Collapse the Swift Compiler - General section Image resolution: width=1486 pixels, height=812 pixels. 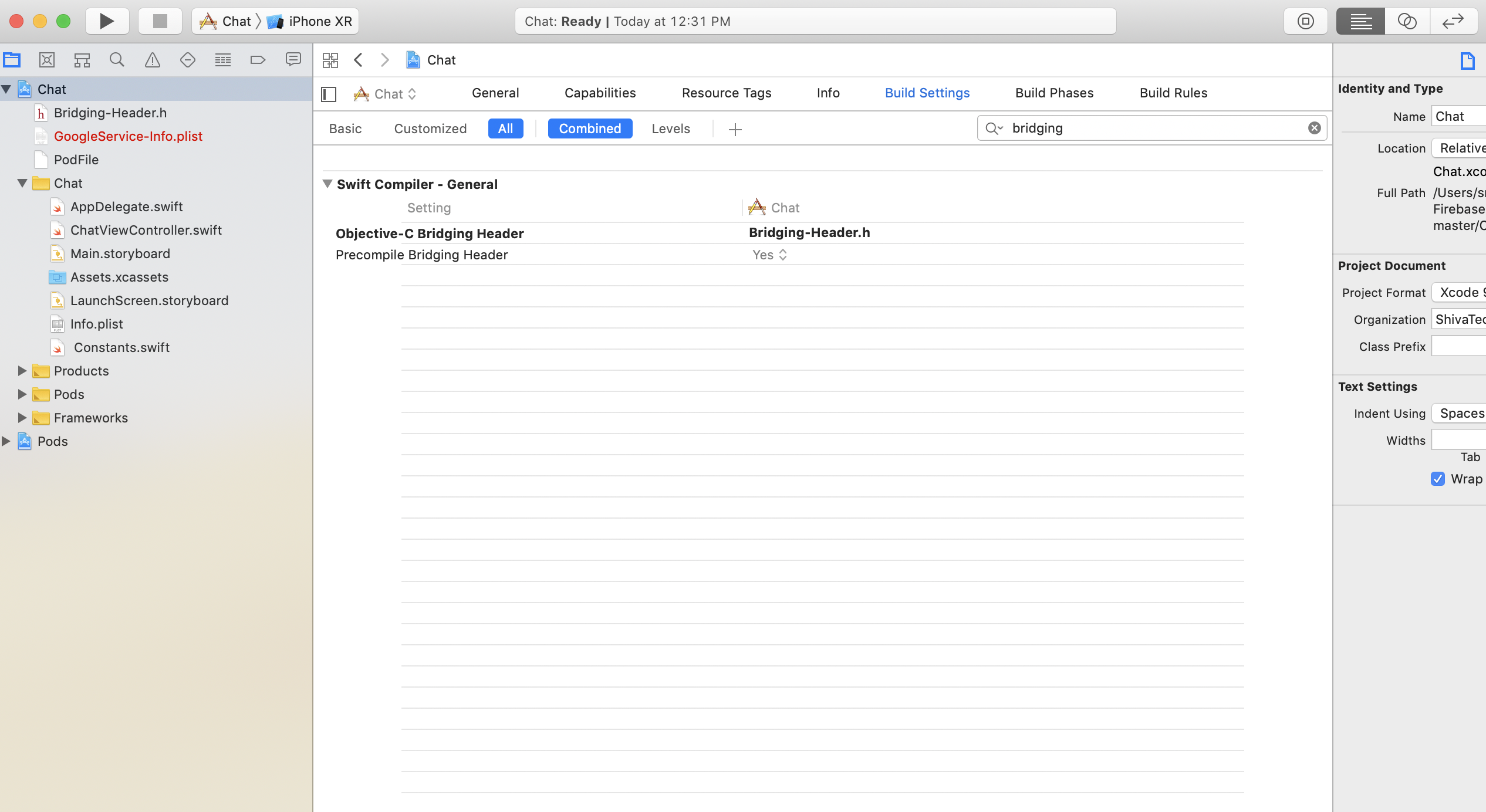[x=327, y=184]
